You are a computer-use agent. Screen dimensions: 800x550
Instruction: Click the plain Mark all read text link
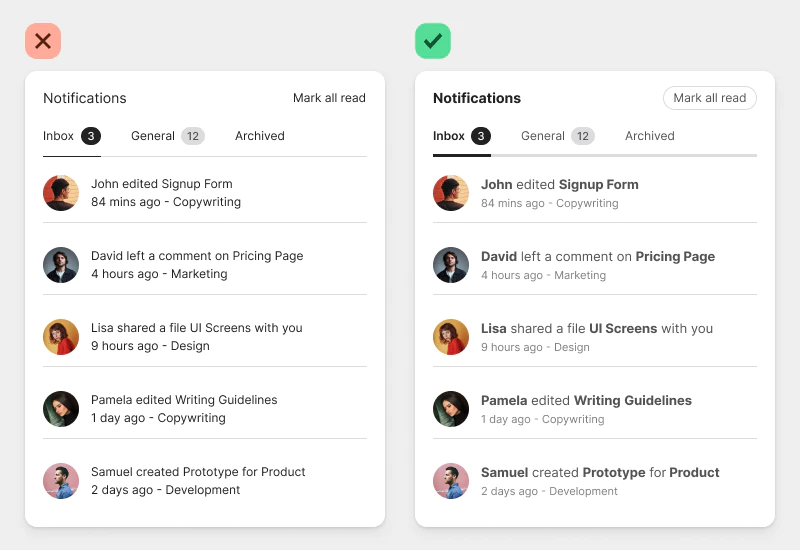[x=329, y=97]
